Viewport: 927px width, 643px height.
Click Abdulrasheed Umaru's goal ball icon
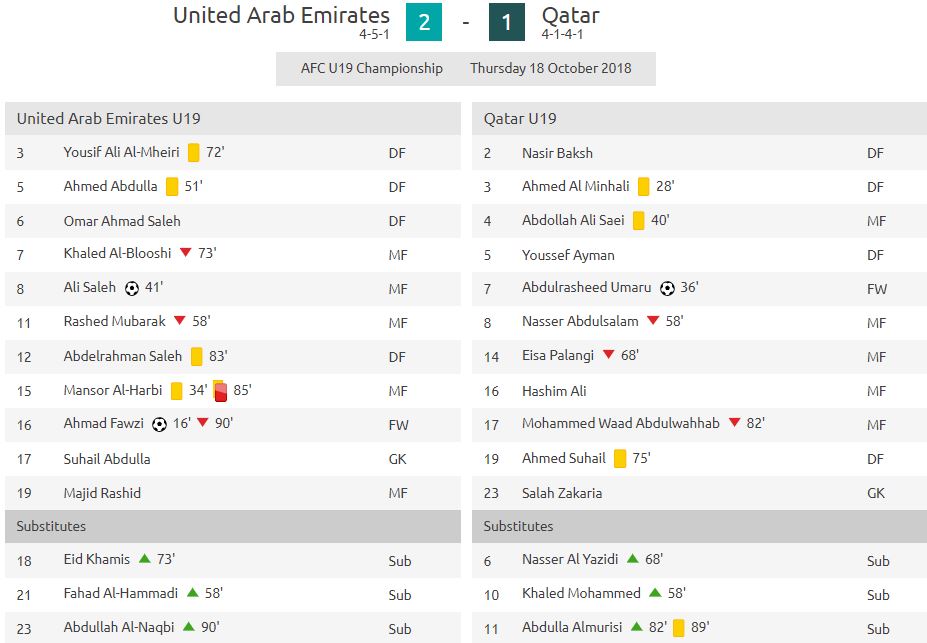667,288
